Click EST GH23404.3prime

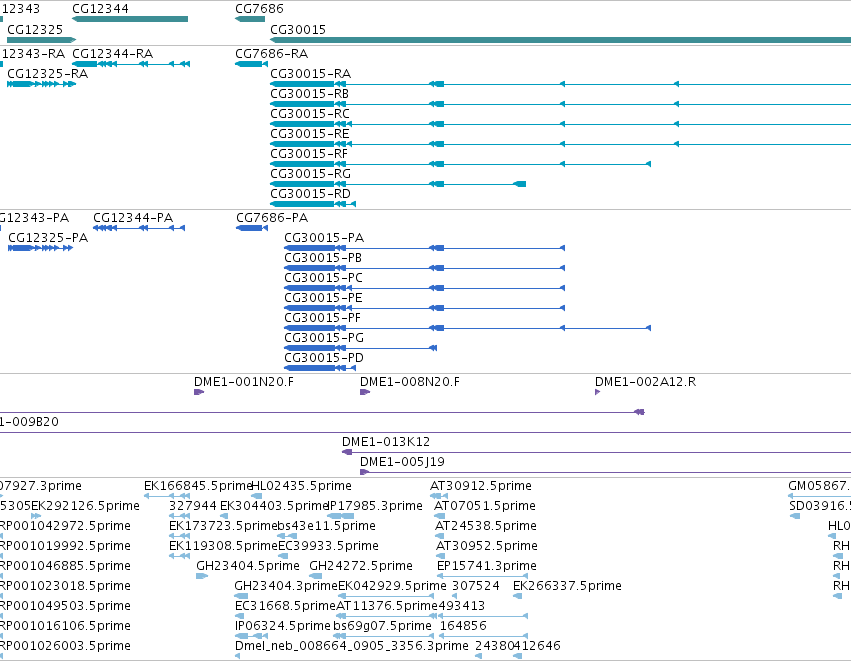[x=286, y=586]
